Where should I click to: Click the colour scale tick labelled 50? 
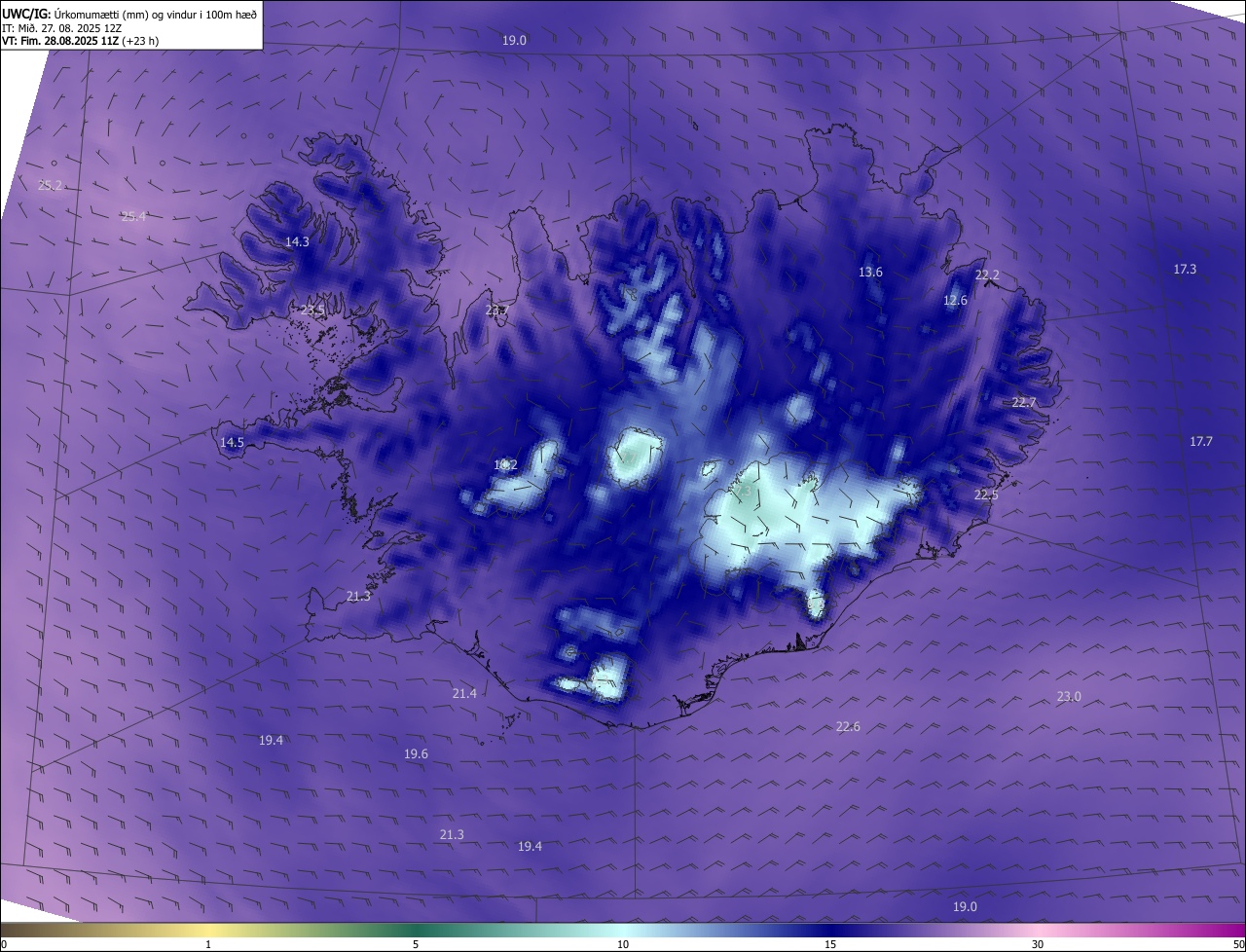click(1238, 944)
